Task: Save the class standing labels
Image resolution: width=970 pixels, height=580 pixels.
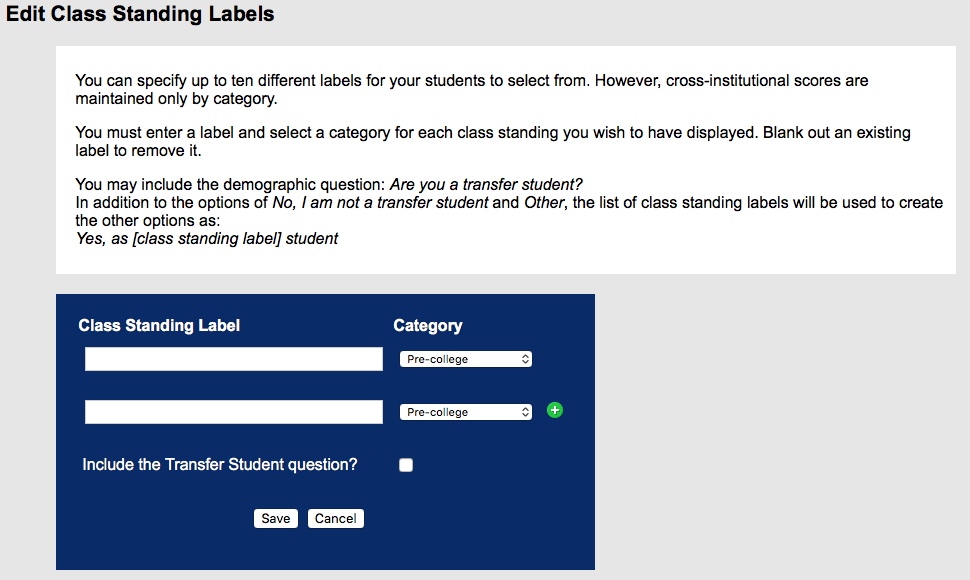Action: pyautogui.click(x=276, y=518)
